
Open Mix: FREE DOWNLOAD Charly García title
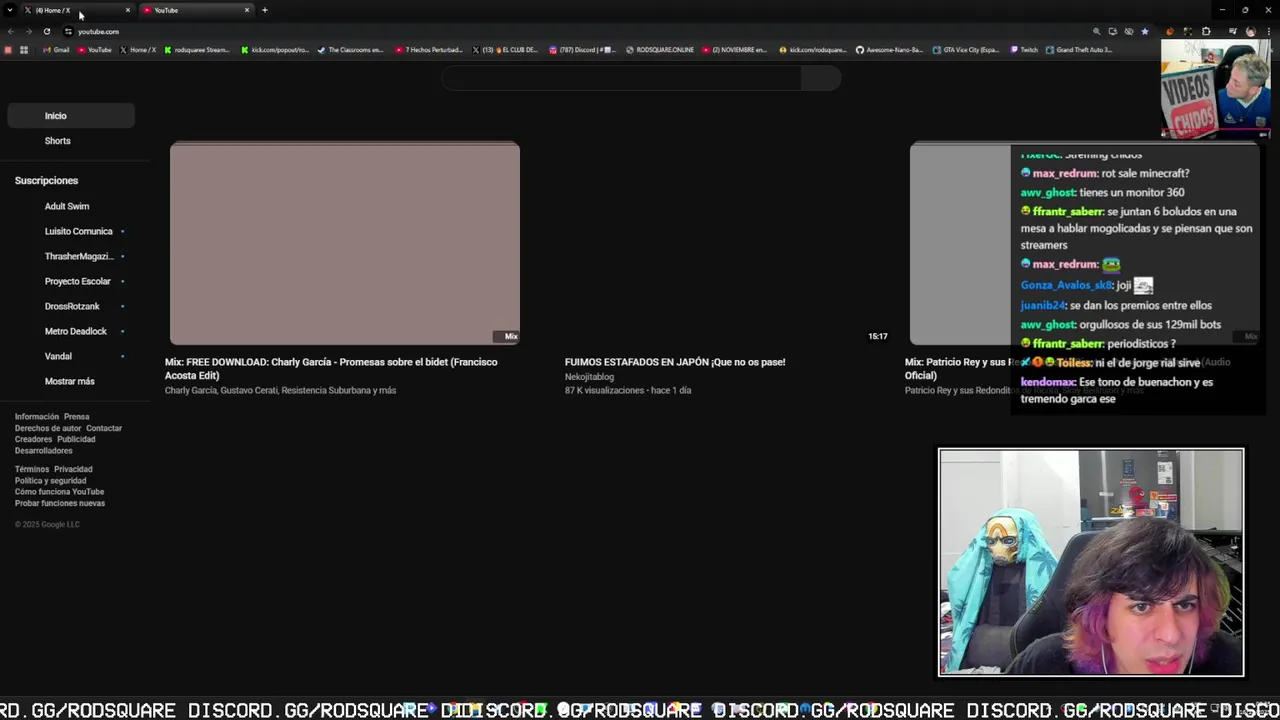[331, 368]
